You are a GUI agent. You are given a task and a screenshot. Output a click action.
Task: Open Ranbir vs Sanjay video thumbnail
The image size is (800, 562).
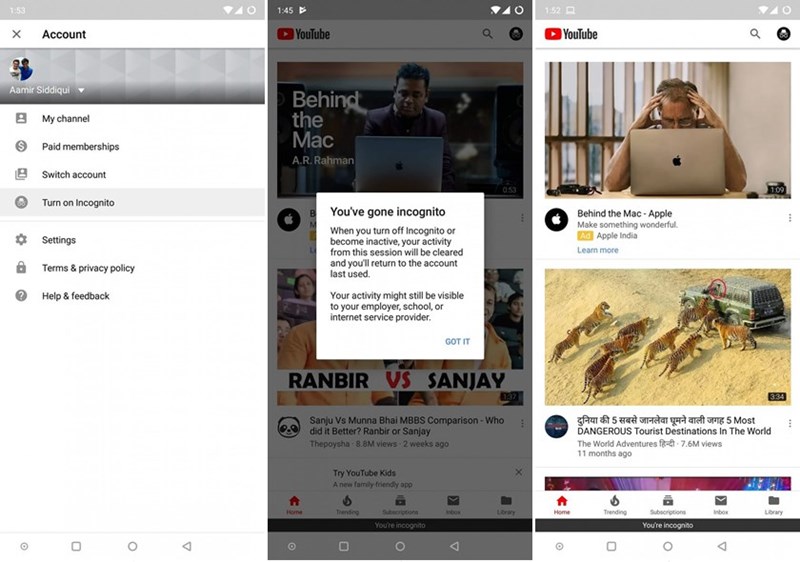coord(400,337)
